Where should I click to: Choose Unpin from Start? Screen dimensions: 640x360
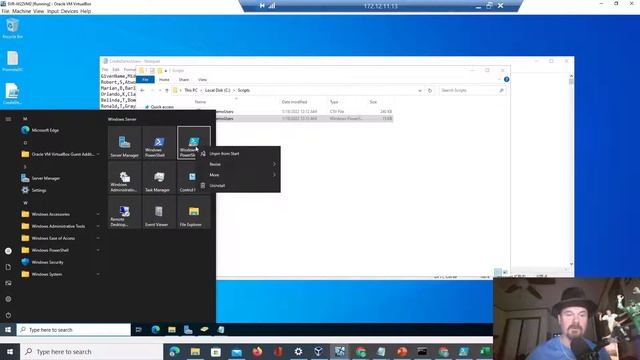click(239, 153)
